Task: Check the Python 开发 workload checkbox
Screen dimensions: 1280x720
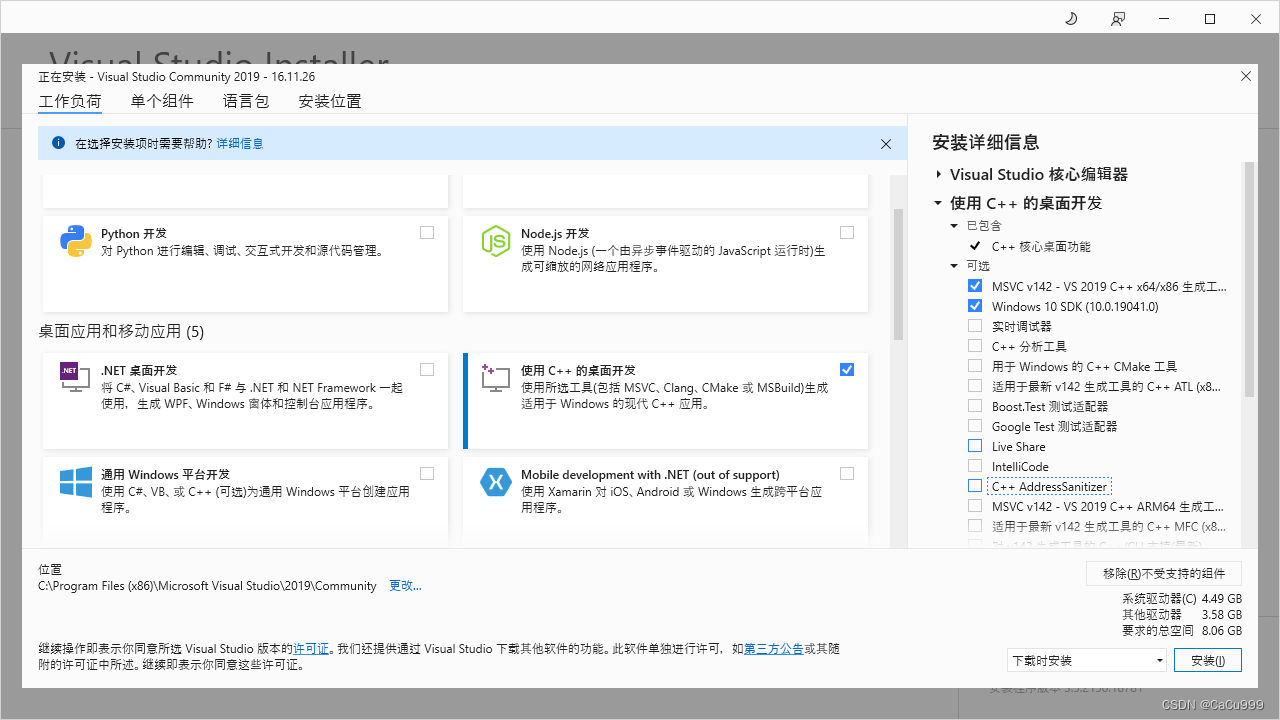Action: pyautogui.click(x=427, y=232)
